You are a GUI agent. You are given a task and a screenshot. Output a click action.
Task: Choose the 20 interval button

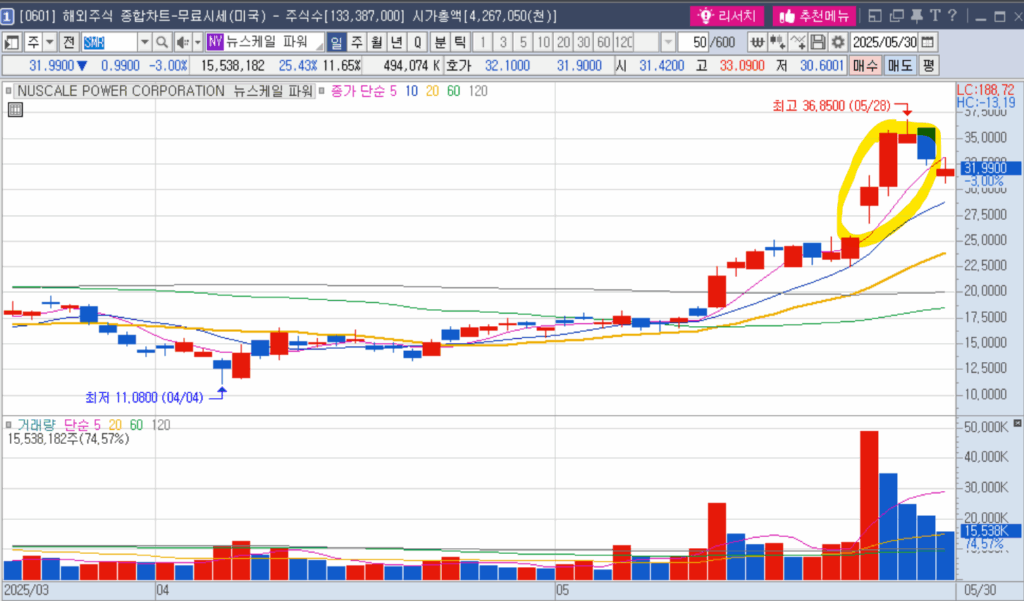pyautogui.click(x=564, y=42)
